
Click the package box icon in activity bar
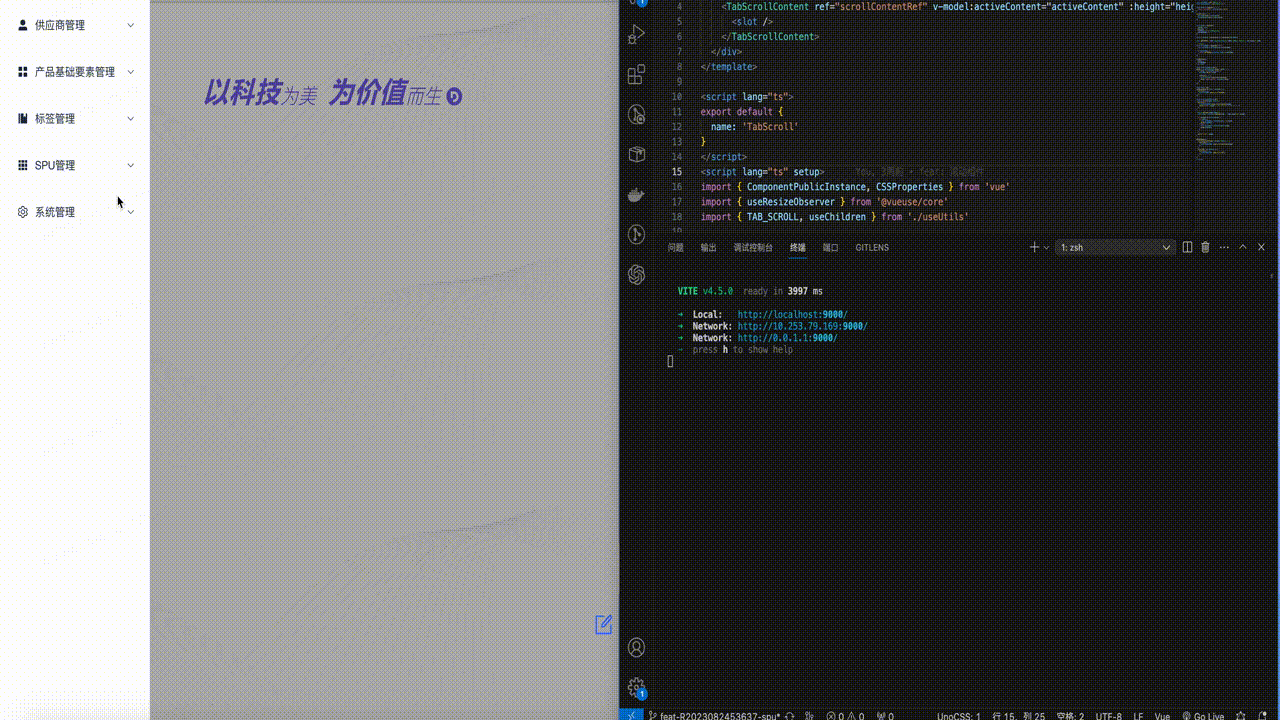tap(636, 154)
